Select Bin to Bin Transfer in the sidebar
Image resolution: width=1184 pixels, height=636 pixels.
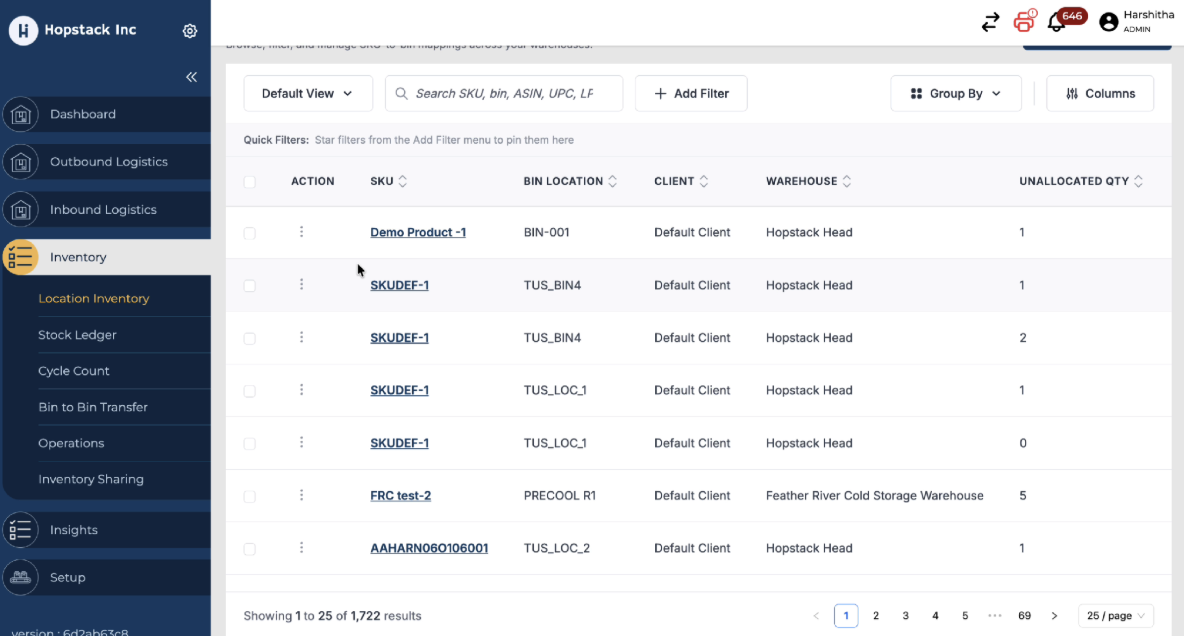pos(93,407)
